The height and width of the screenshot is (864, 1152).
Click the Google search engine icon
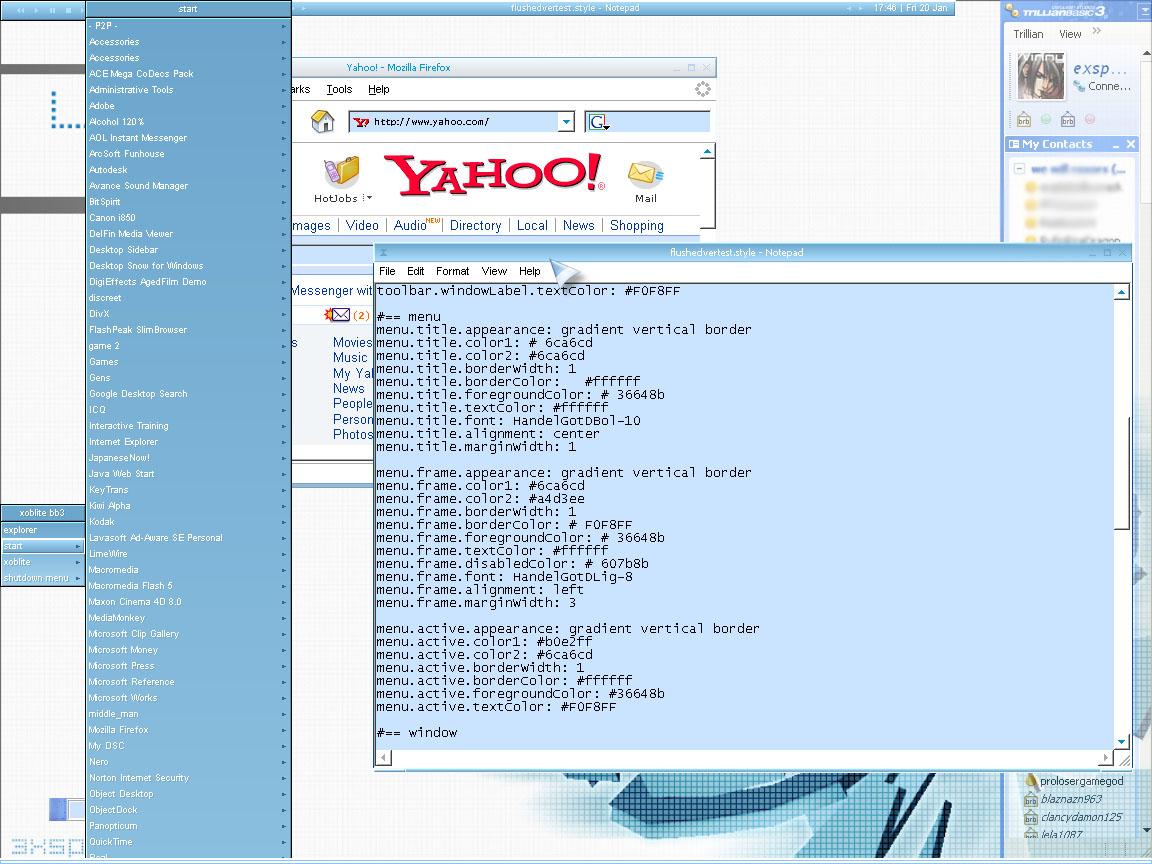598,122
